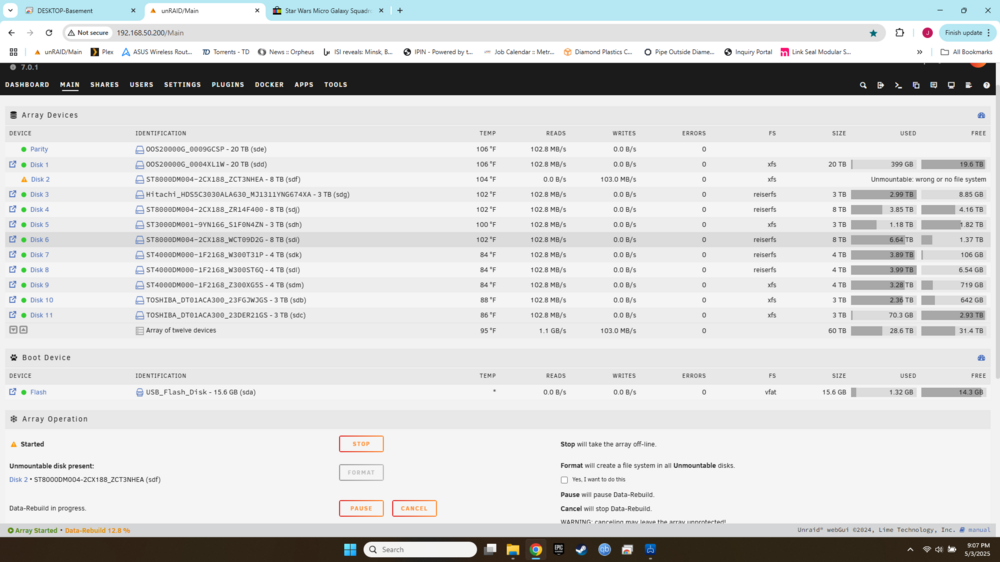Click the STOP array button
The height and width of the screenshot is (562, 1000).
pyautogui.click(x=361, y=444)
